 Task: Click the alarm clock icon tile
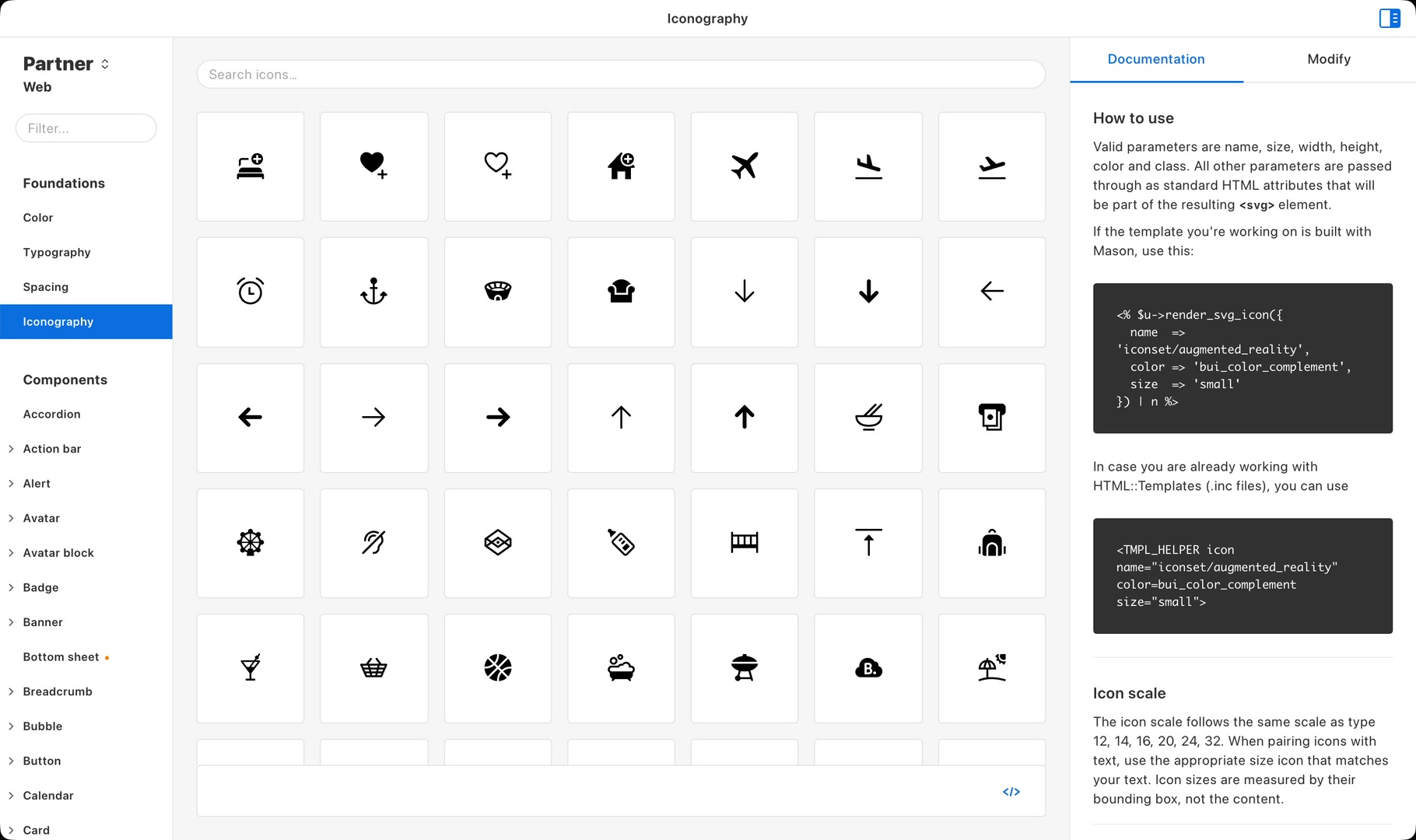(x=251, y=292)
